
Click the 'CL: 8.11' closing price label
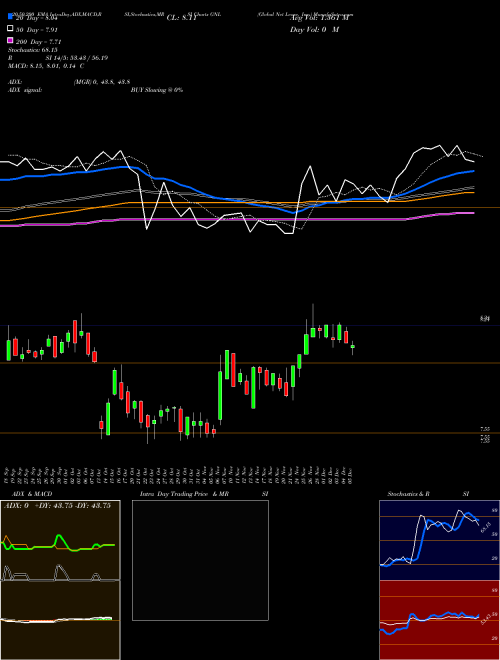(x=181, y=18)
